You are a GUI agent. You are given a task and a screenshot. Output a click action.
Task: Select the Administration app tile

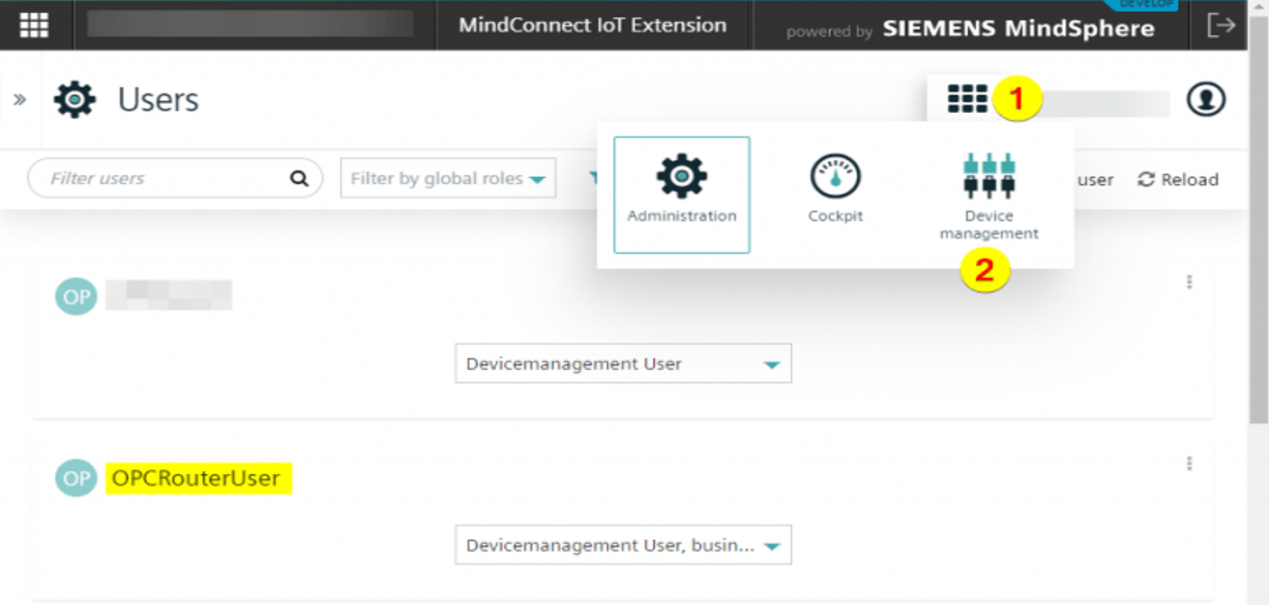click(x=681, y=194)
